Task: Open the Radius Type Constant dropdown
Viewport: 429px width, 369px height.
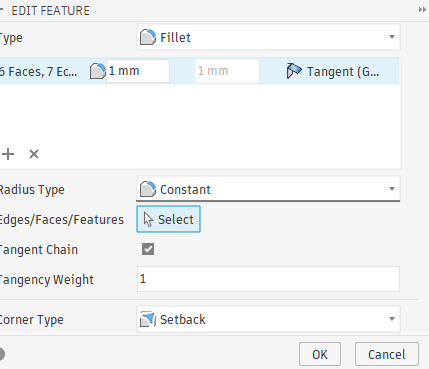Action: [268, 189]
